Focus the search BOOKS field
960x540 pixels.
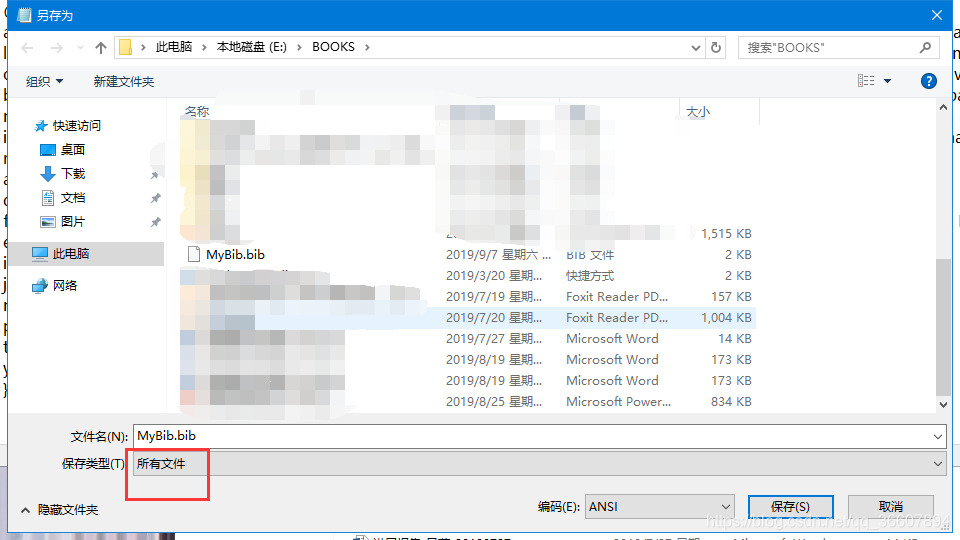(838, 47)
